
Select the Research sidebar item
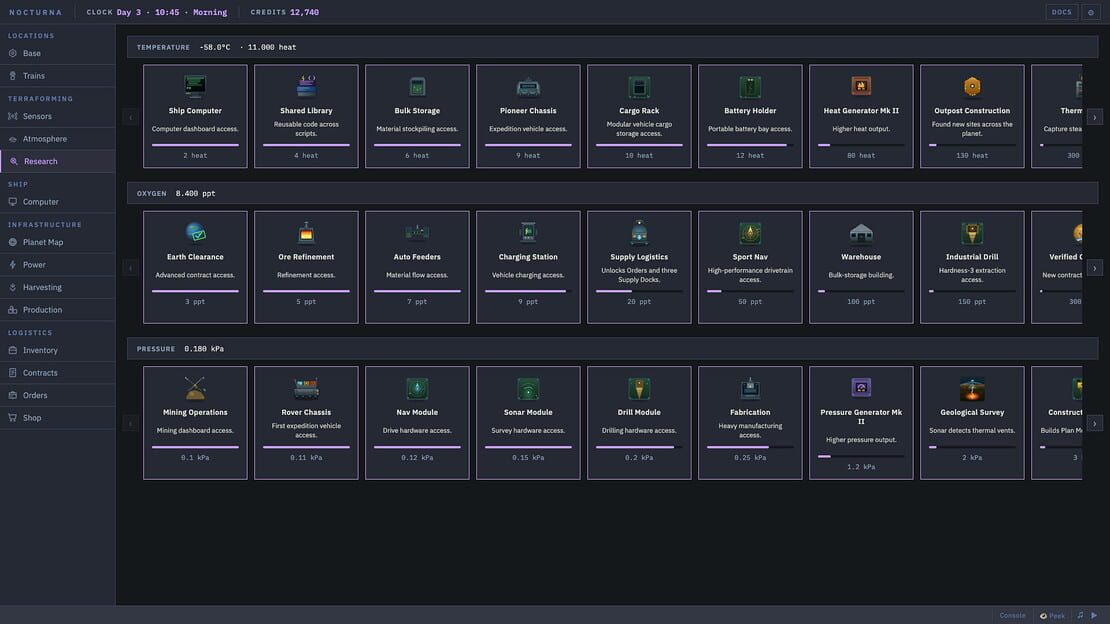click(x=57, y=161)
